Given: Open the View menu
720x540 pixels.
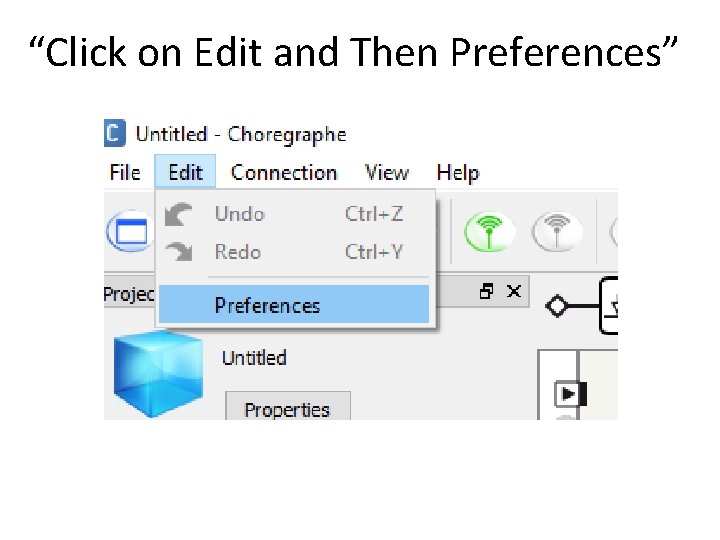Looking at the screenshot, I should 386,173.
